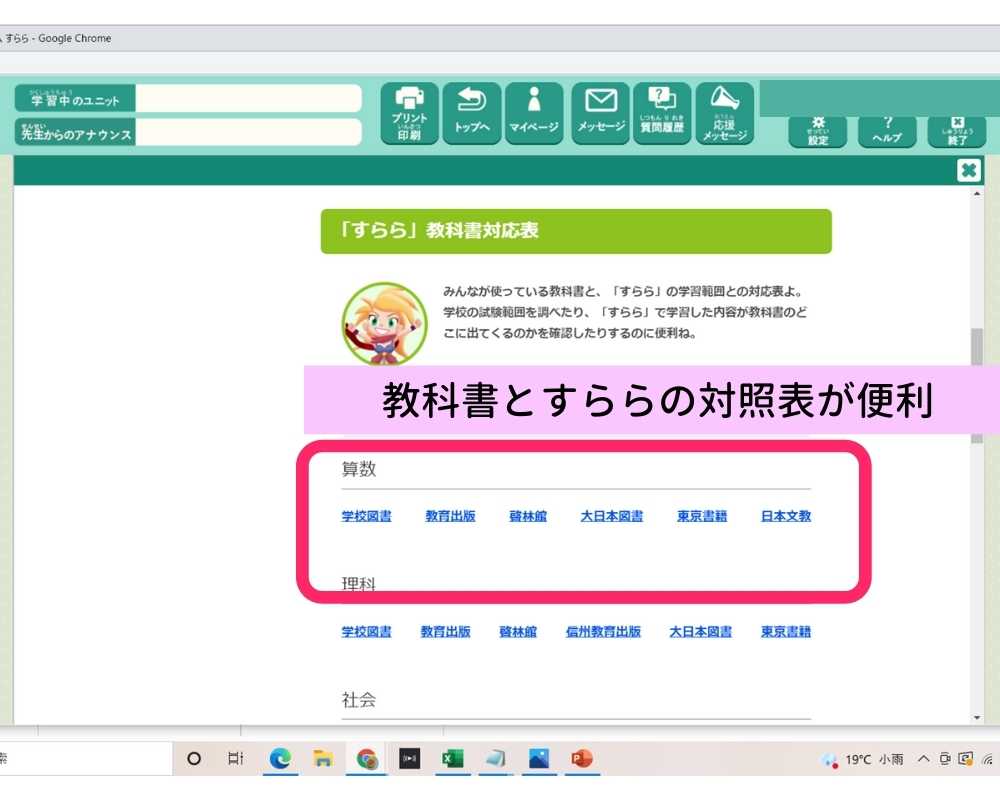Open the Photos app on the taskbar
Image resolution: width=1000 pixels, height=800 pixels.
539,759
